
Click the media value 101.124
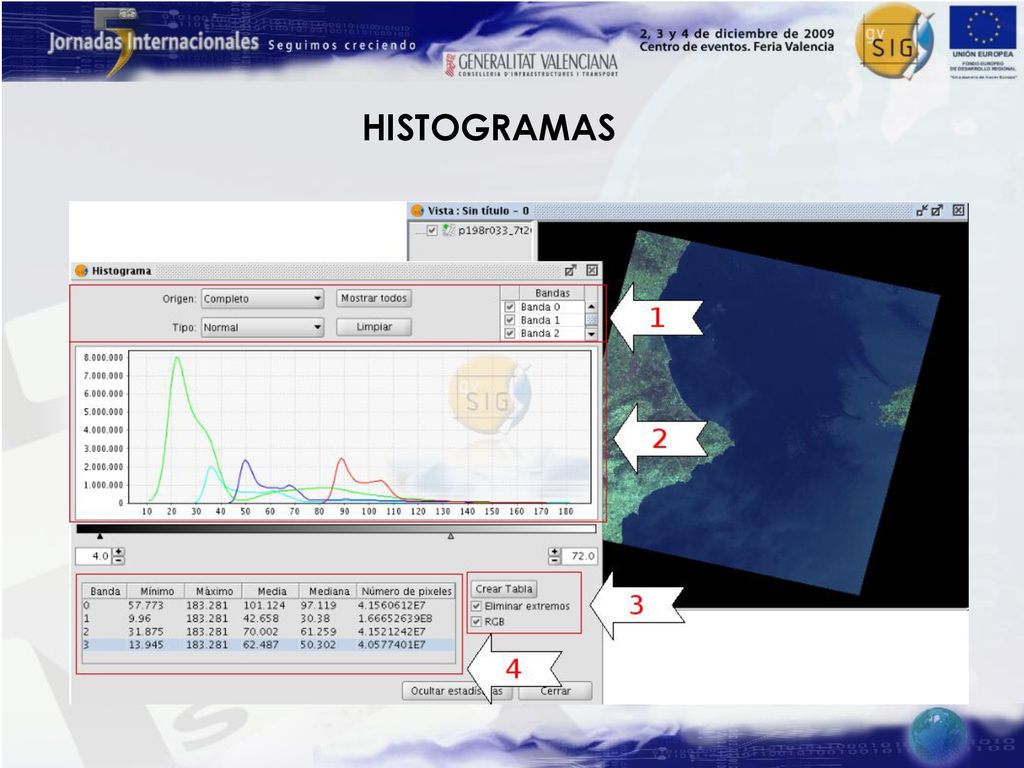[x=264, y=605]
